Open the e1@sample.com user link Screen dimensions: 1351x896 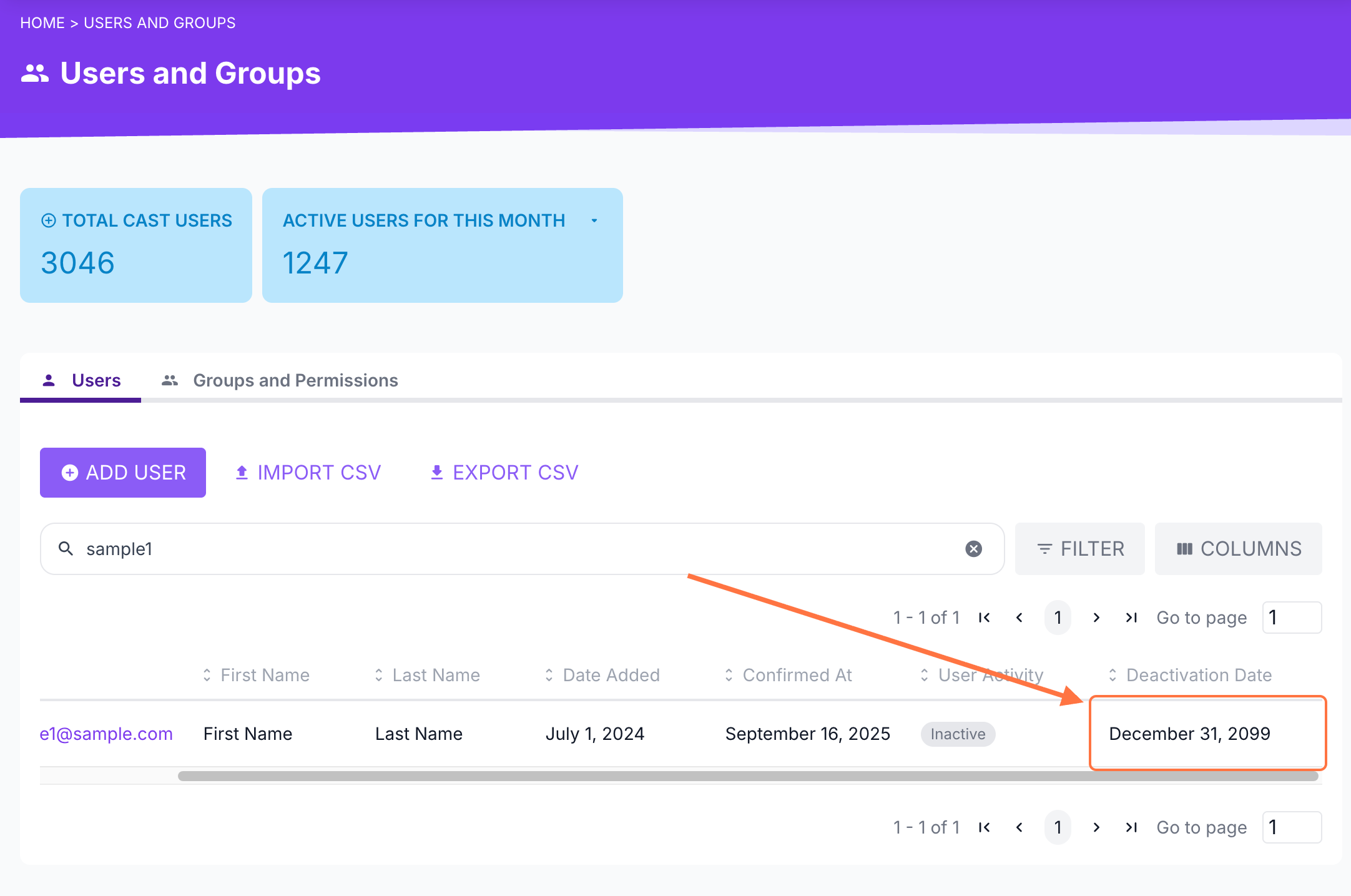tap(106, 734)
